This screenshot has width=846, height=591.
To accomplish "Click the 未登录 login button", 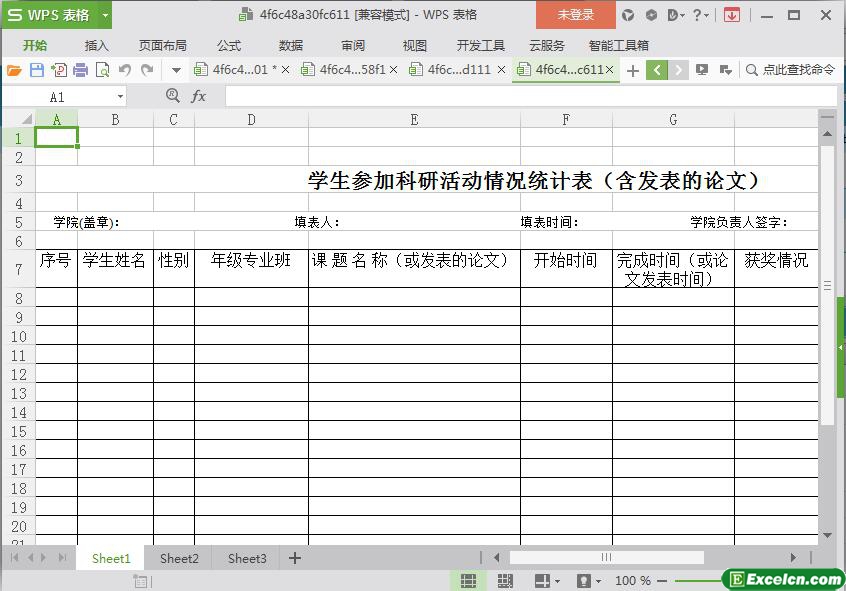I will [x=576, y=15].
